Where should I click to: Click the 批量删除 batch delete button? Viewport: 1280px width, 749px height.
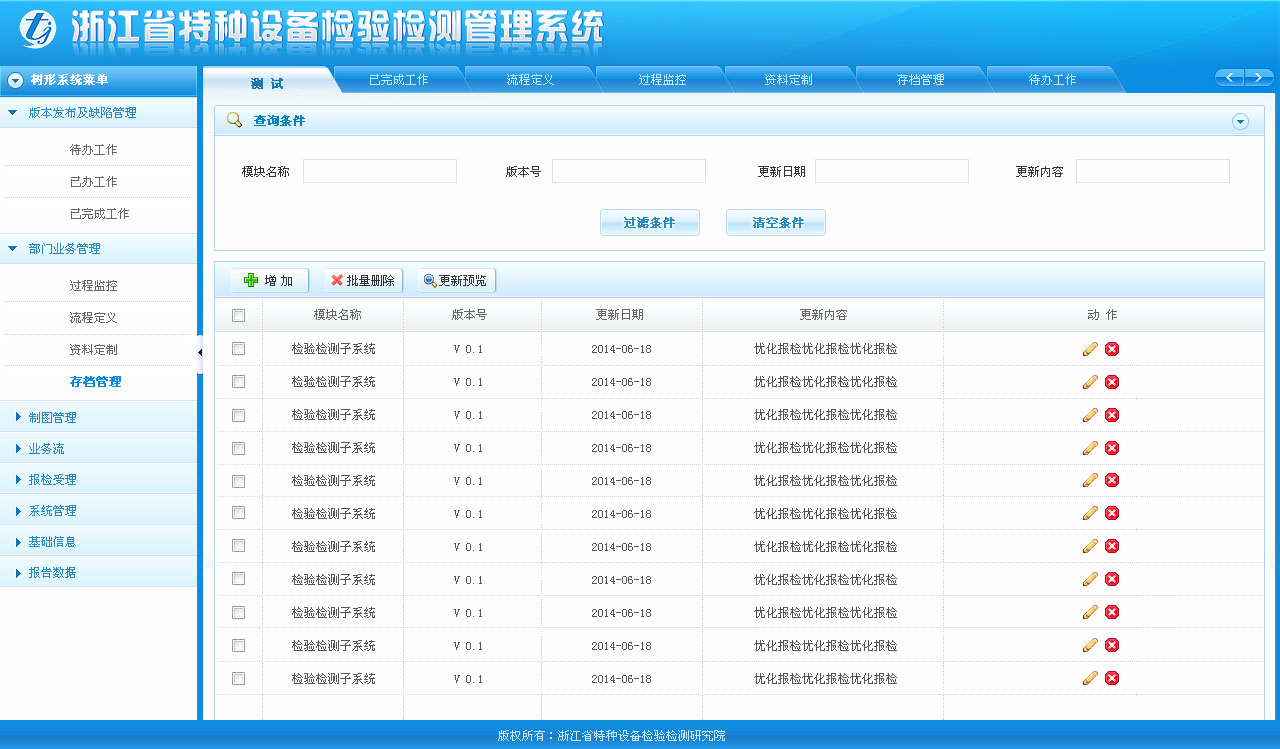pyautogui.click(x=363, y=281)
